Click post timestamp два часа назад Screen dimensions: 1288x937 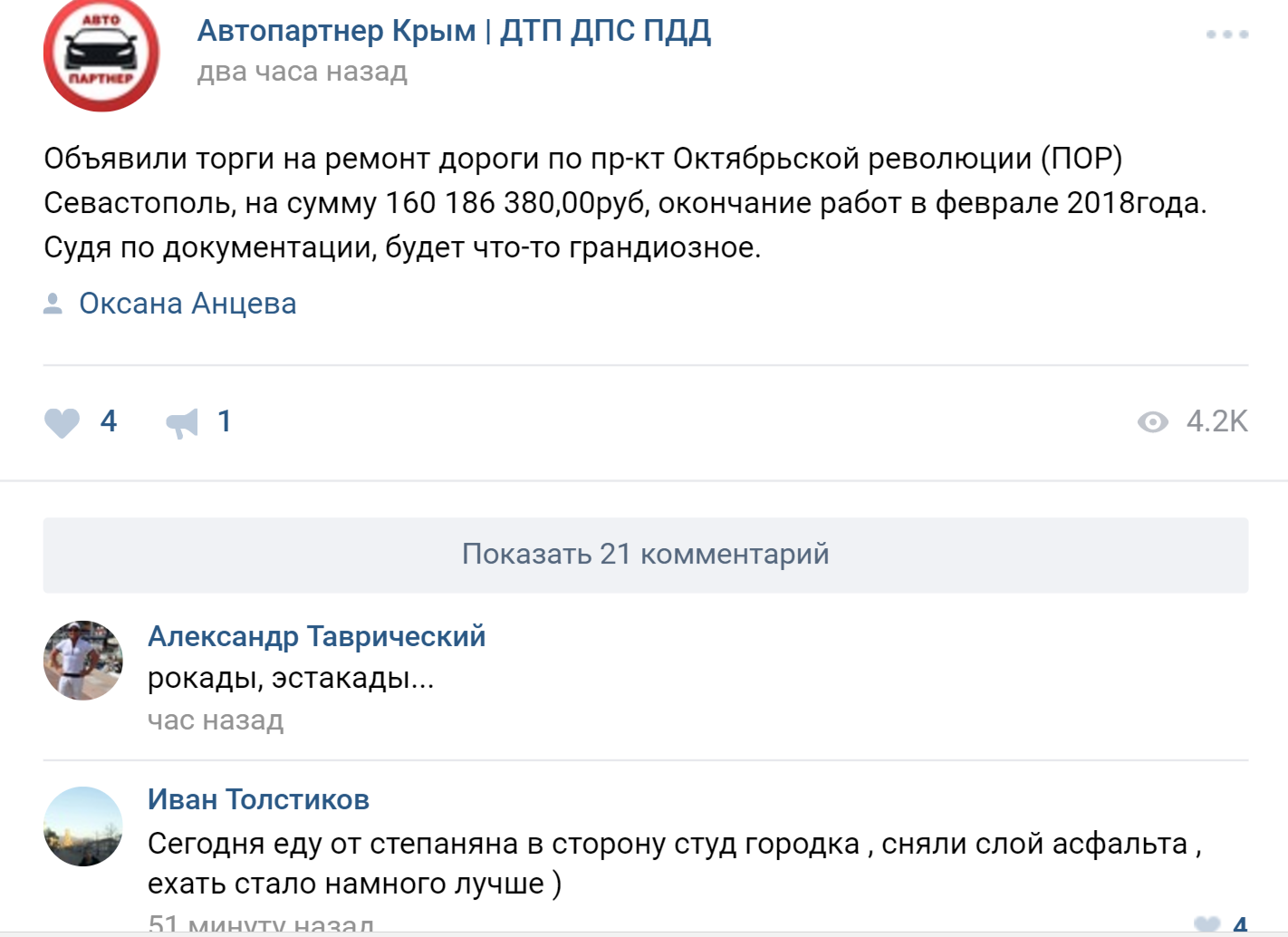303,72
